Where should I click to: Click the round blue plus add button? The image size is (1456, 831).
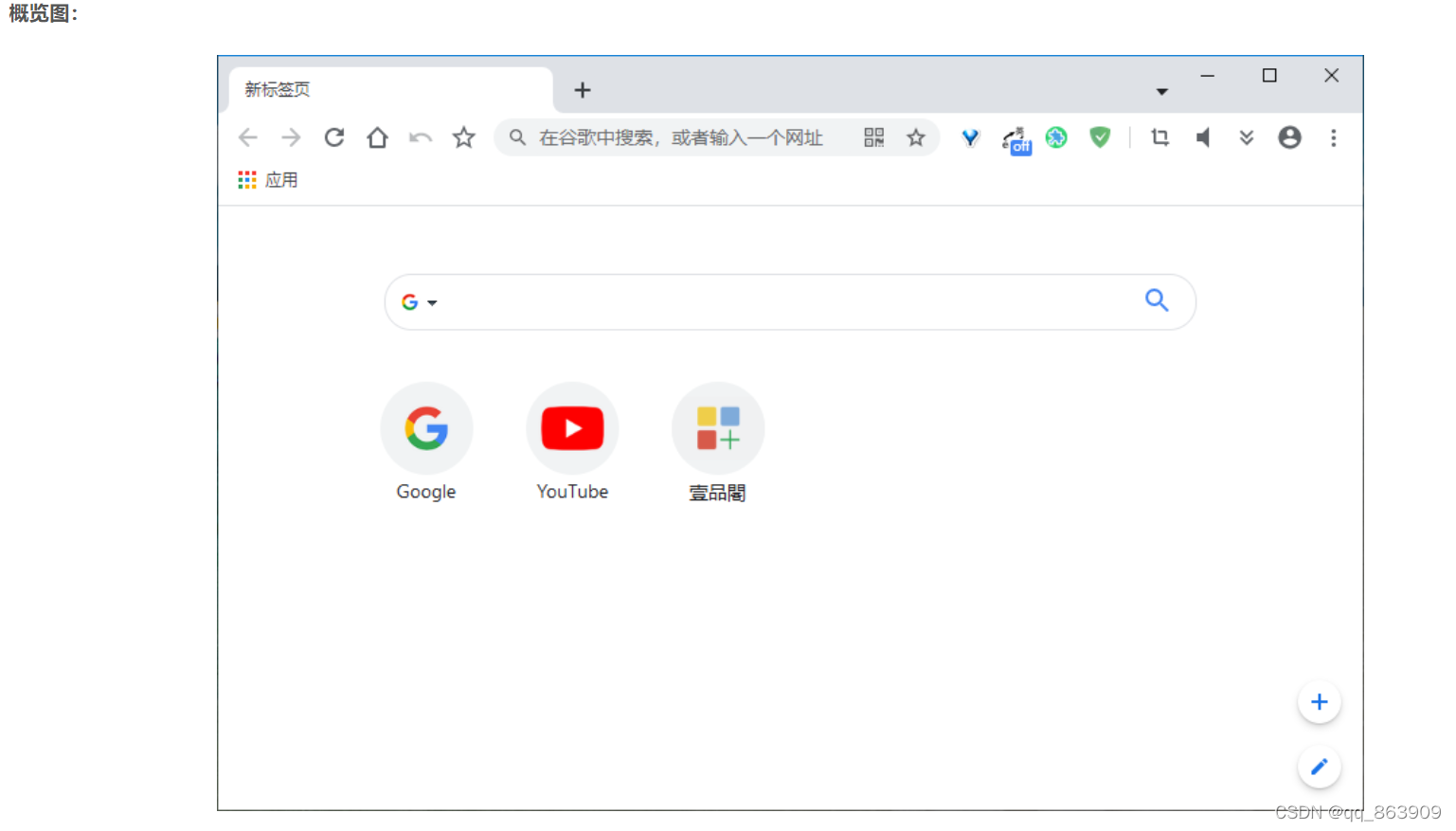(x=1319, y=702)
